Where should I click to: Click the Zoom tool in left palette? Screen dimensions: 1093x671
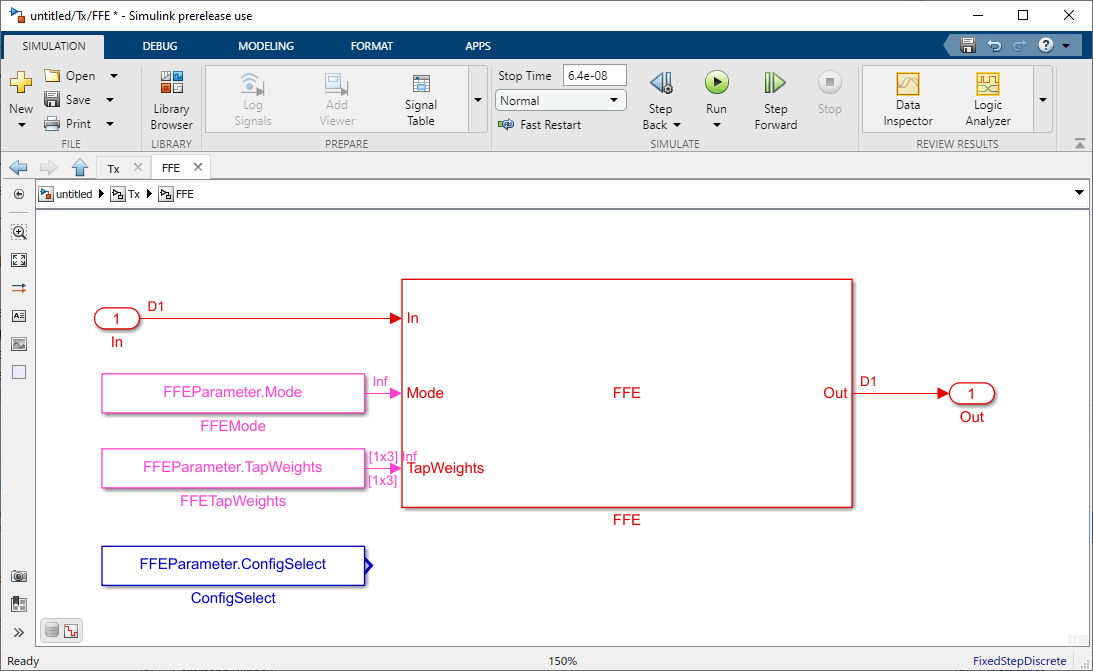pyautogui.click(x=19, y=232)
